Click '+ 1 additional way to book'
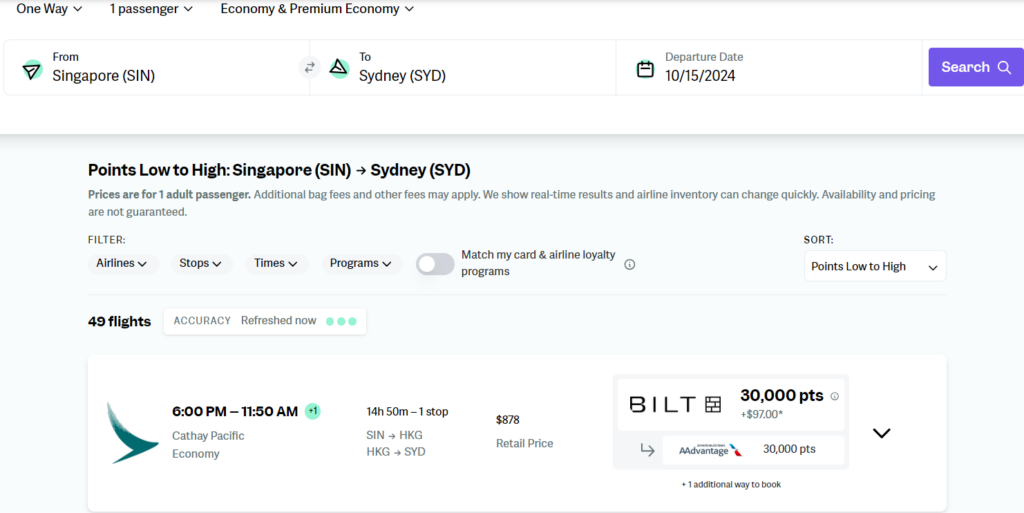 click(x=731, y=484)
